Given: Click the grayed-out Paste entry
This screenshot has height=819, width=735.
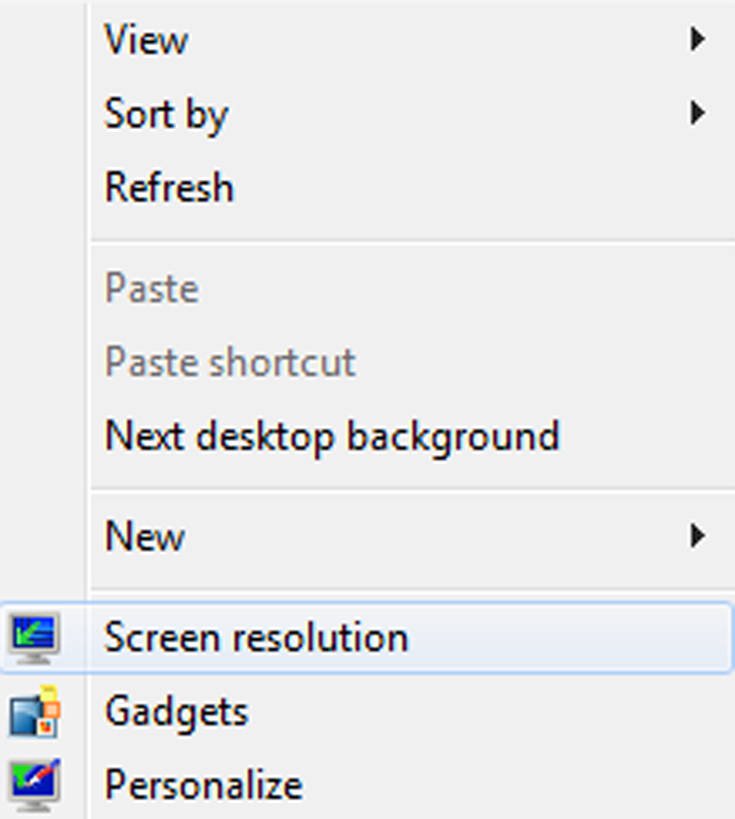Looking at the screenshot, I should tap(151, 288).
